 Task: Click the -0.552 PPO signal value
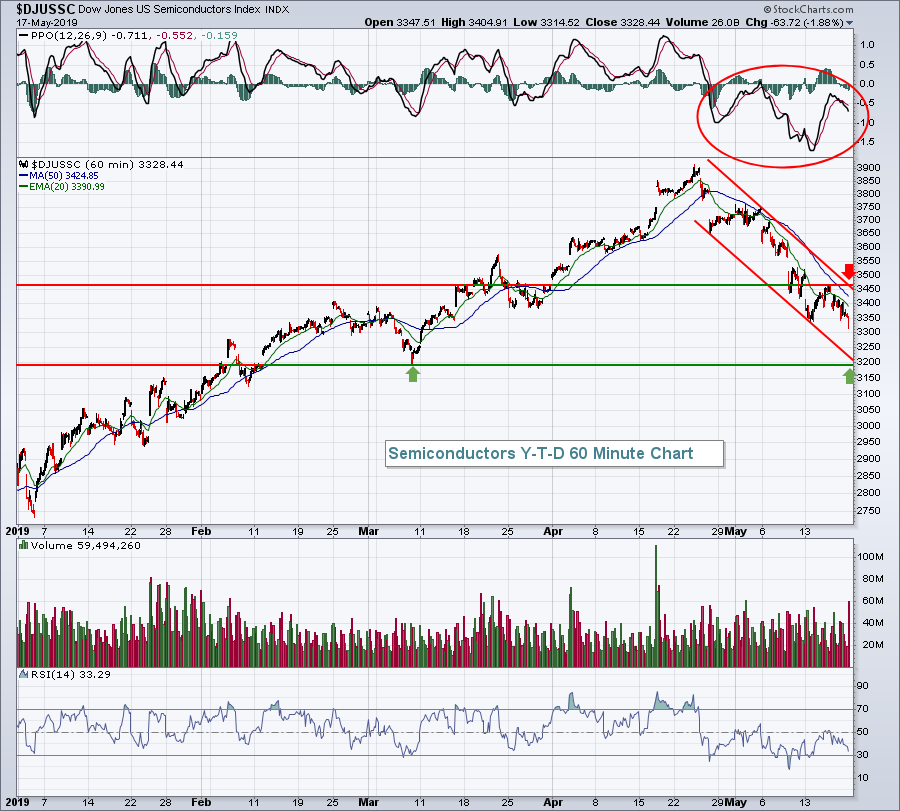coord(172,36)
